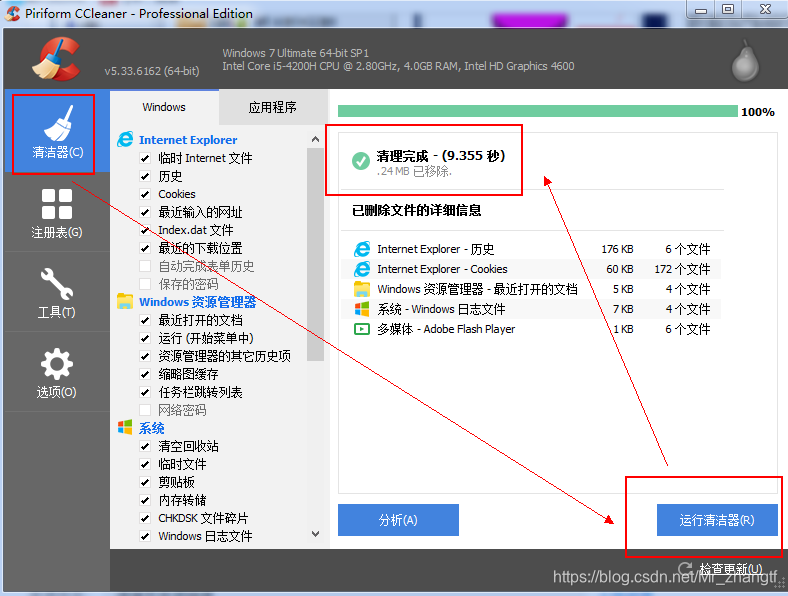The image size is (788, 596).
Task: Click the folder icon in the 最近打开的文档 result row
Action: pyautogui.click(x=362, y=289)
